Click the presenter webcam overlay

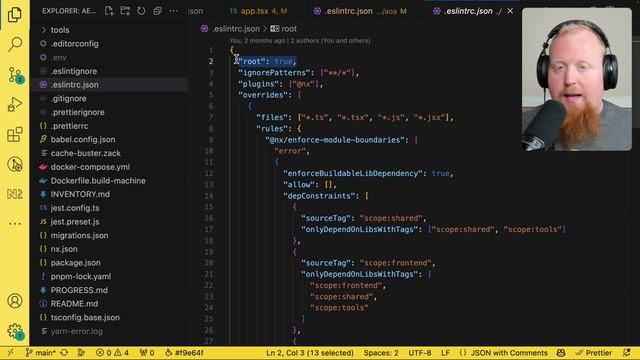tap(577, 79)
